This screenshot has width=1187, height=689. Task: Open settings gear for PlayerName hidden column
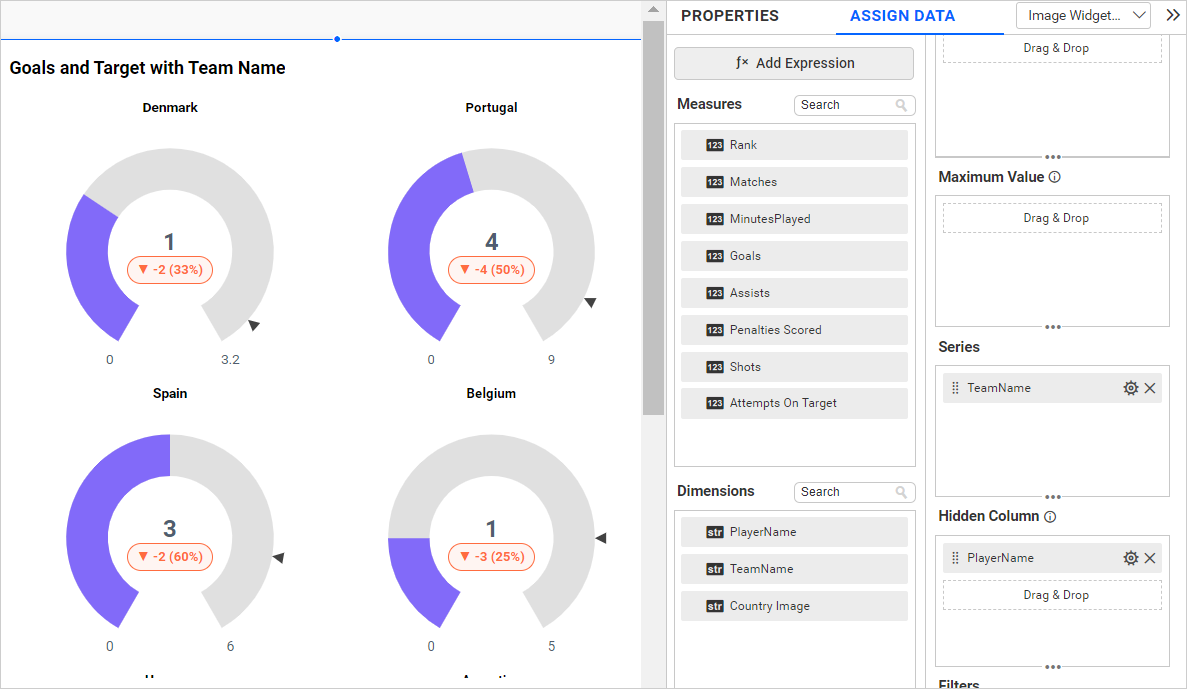click(x=1131, y=558)
